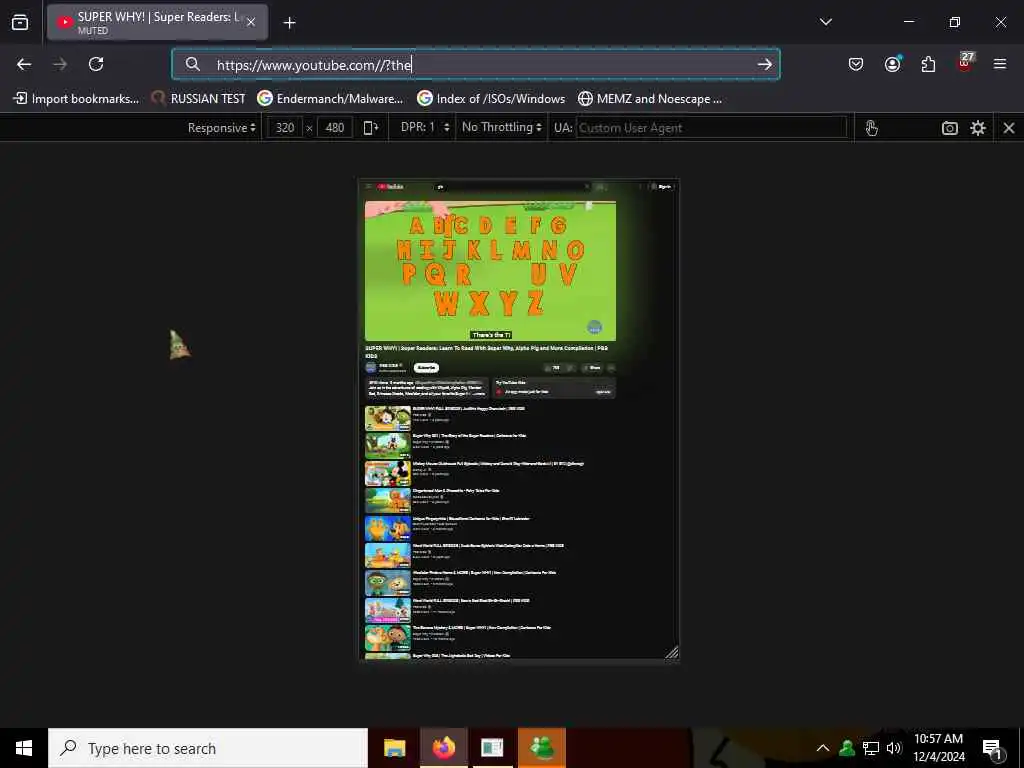This screenshot has height=768, width=1024.
Task: Click Sign in on the YouTube page
Action: click(662, 187)
